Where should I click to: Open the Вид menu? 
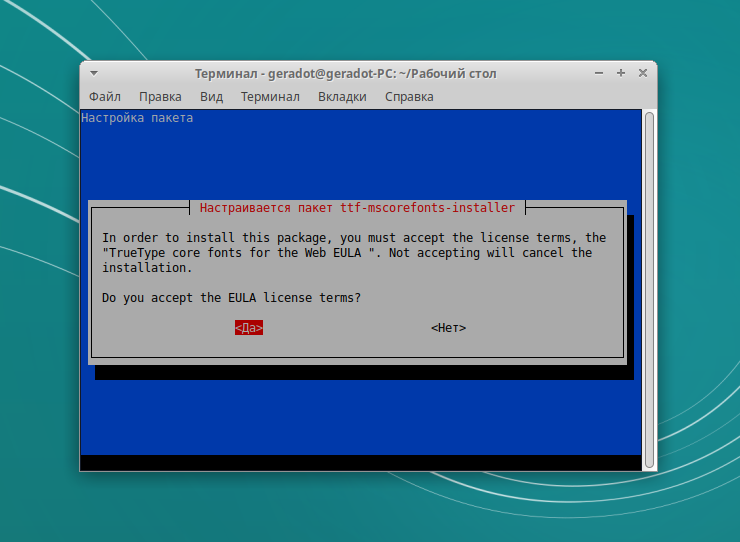(x=211, y=97)
